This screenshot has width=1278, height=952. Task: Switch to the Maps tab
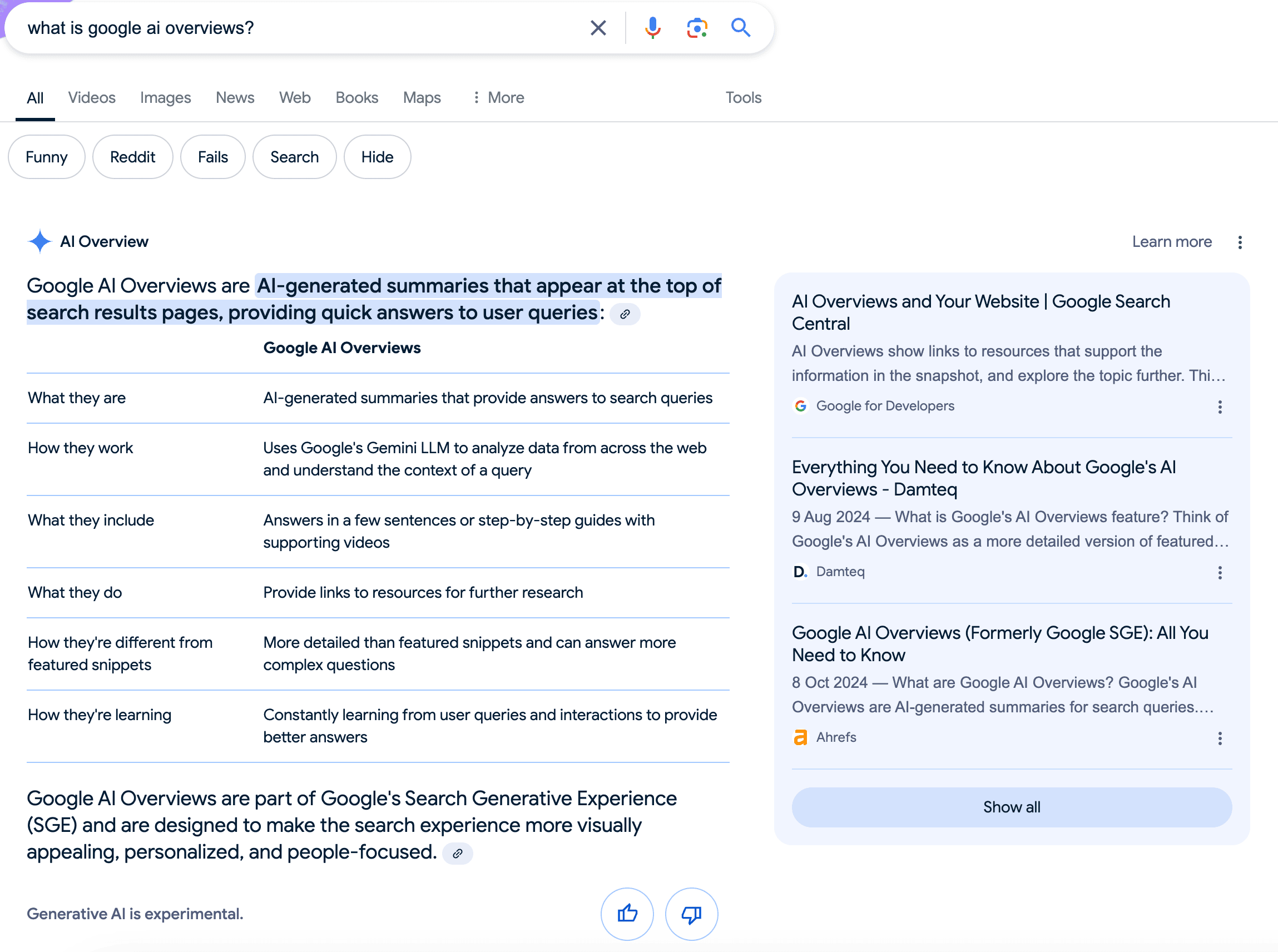(422, 98)
